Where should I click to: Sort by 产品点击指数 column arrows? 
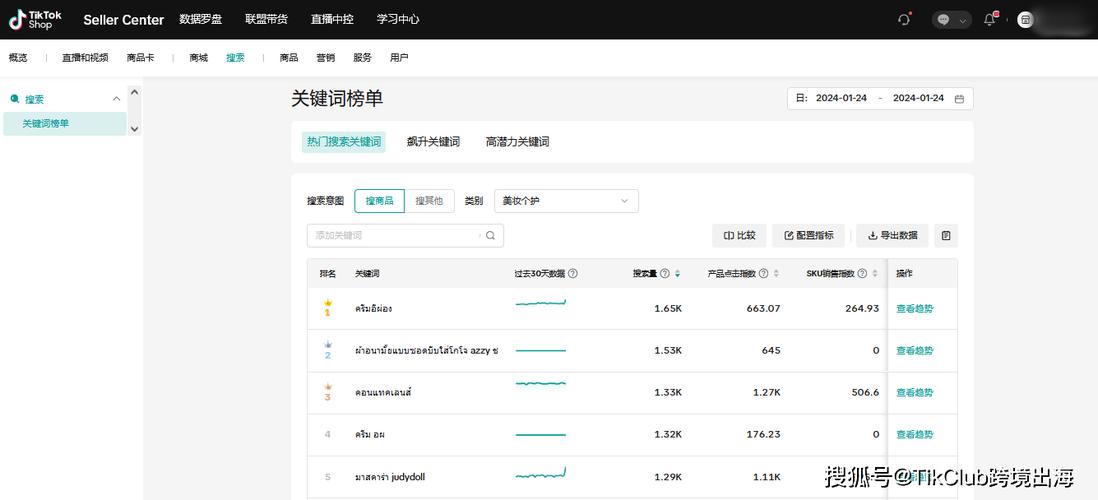776,274
